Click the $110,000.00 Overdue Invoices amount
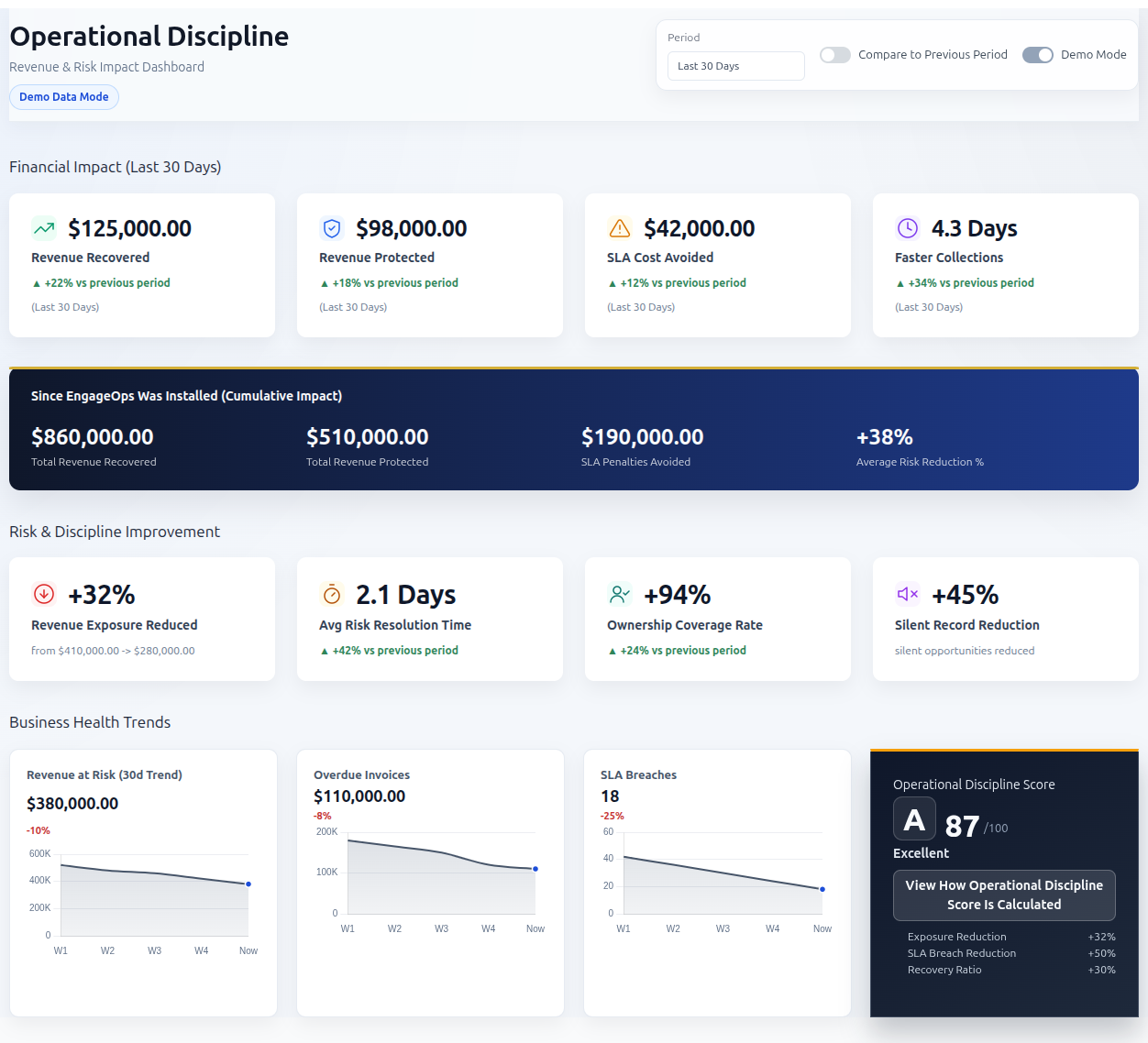The height and width of the screenshot is (1043, 1148). [359, 796]
